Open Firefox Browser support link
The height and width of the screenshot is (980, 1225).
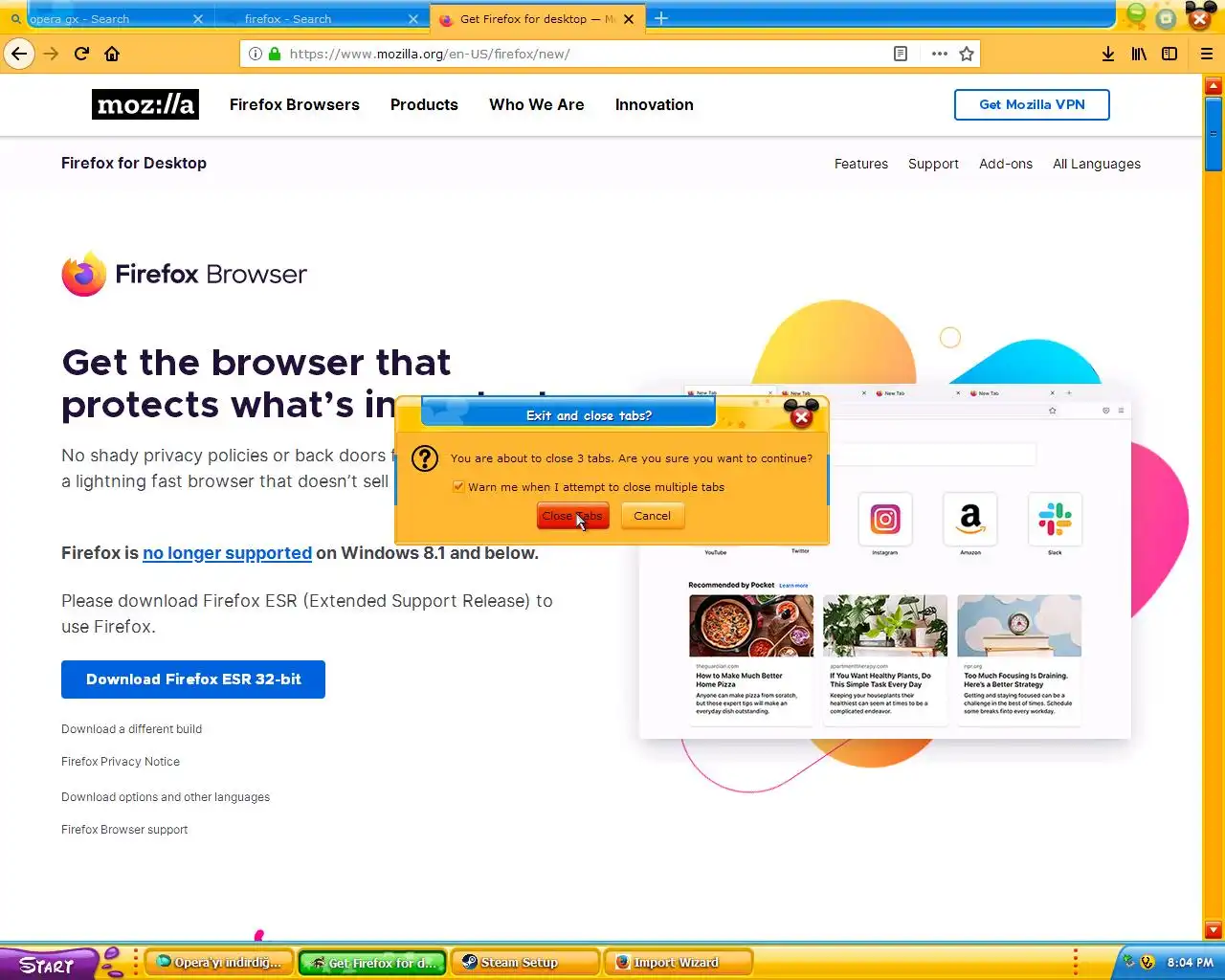(x=124, y=830)
